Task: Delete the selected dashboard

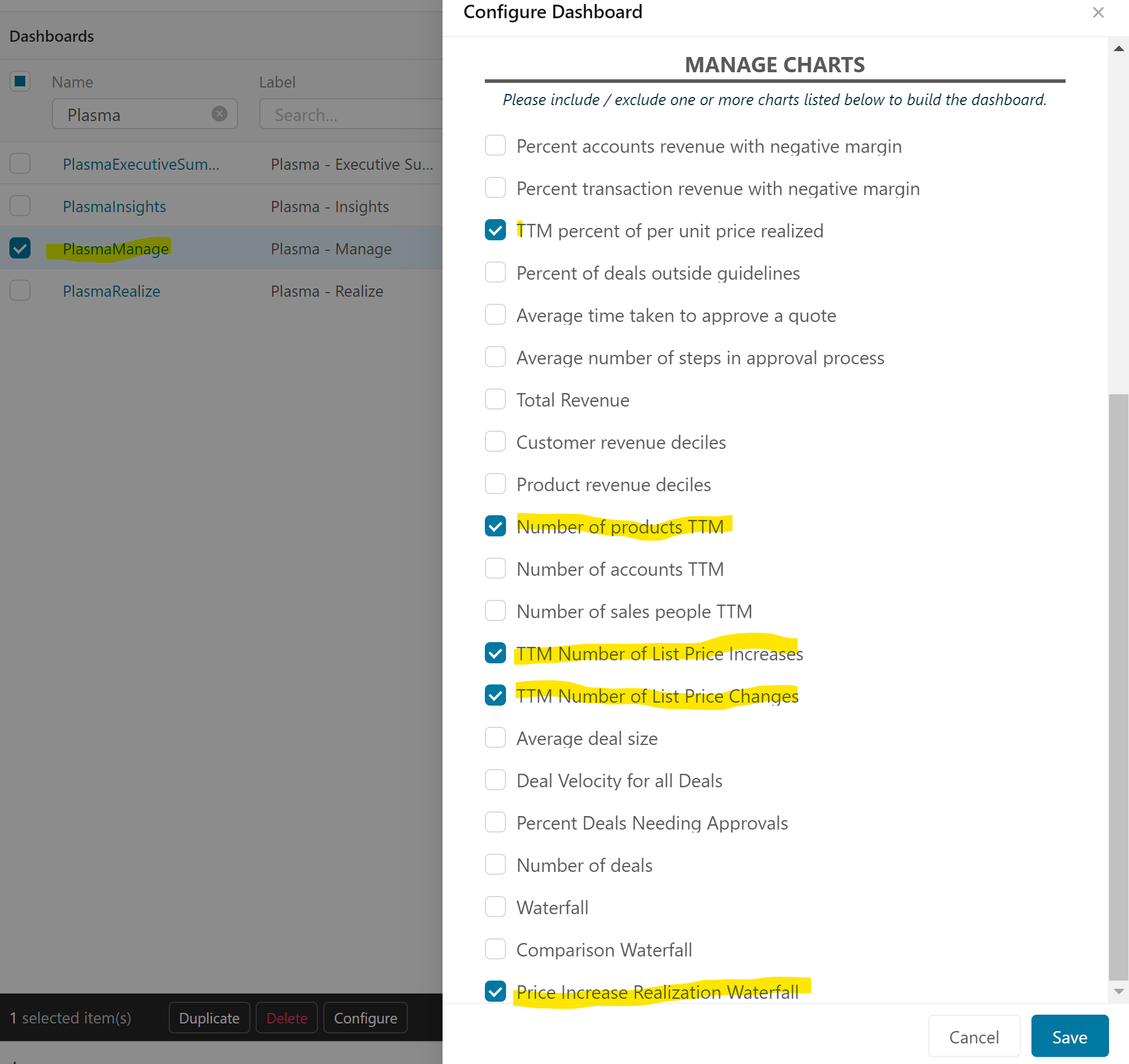Action: pos(287,1018)
